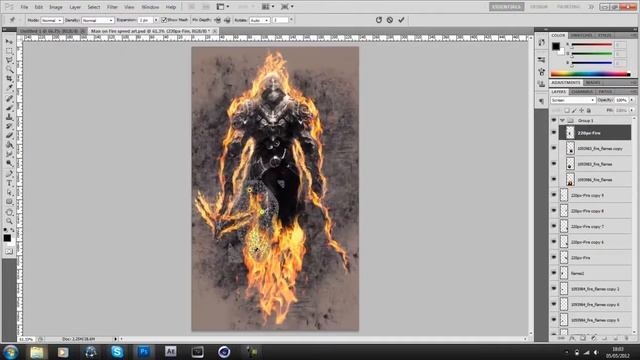
Task: Cancel Puppet Warp with the cancel icon
Action: (x=390, y=20)
